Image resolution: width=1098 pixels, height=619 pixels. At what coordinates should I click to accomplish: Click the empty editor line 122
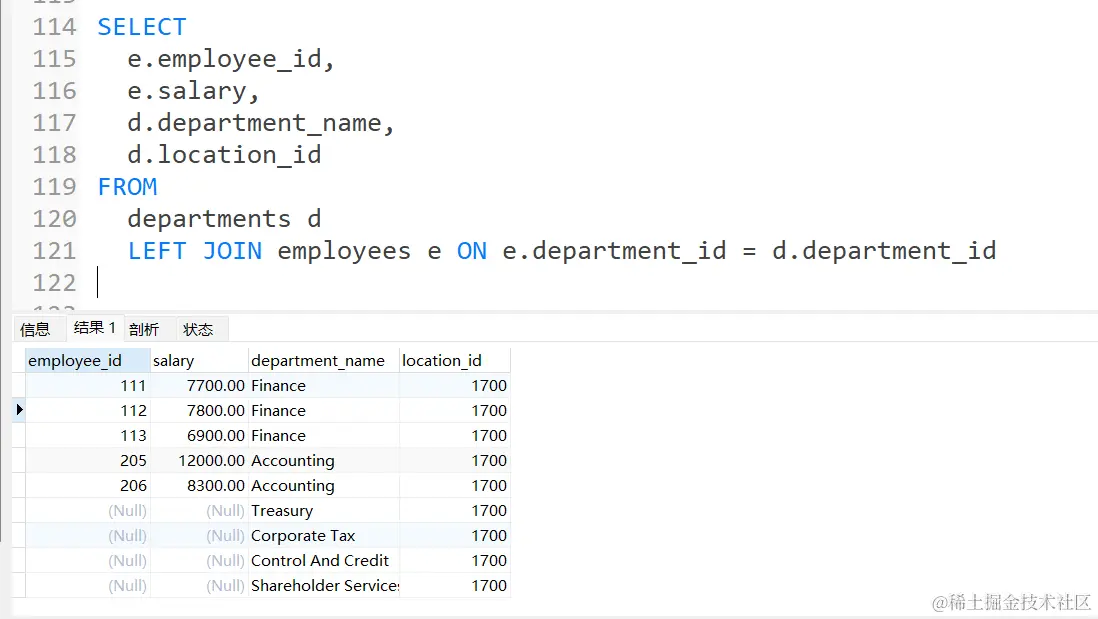pyautogui.click(x=588, y=283)
